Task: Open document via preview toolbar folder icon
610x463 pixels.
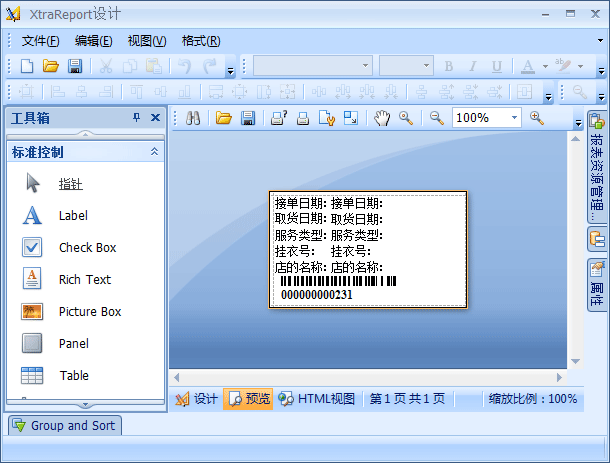Action: 224,118
